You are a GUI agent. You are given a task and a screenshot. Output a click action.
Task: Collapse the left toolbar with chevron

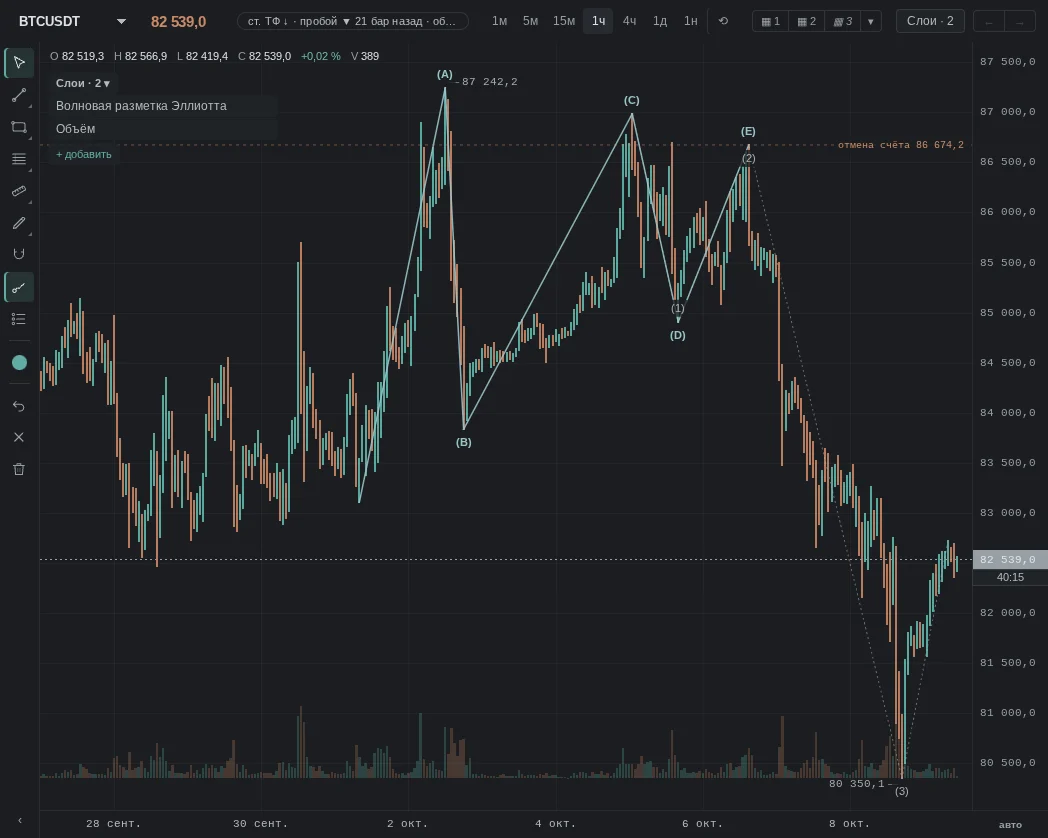click(19, 820)
